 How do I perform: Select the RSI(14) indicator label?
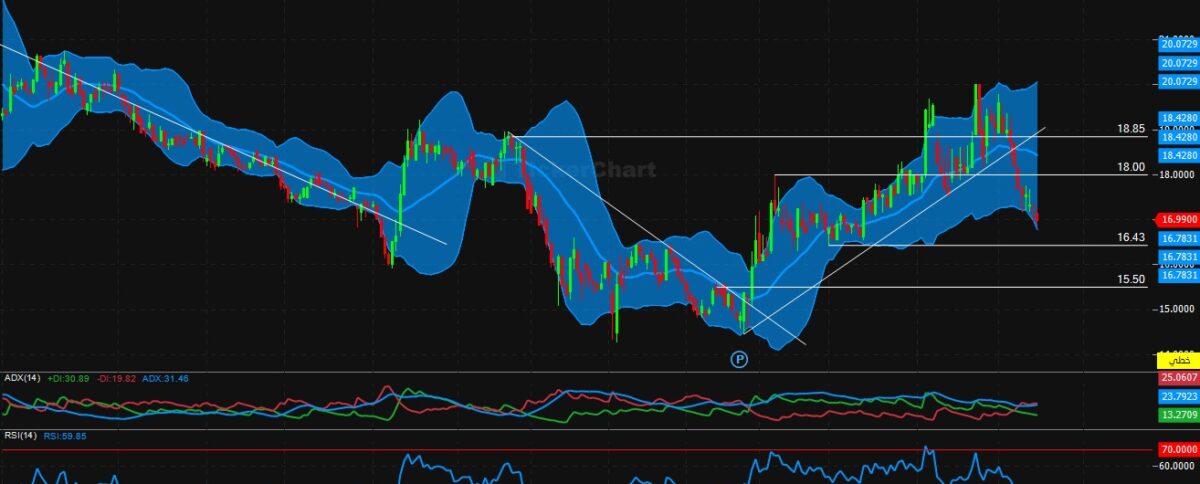click(22, 435)
